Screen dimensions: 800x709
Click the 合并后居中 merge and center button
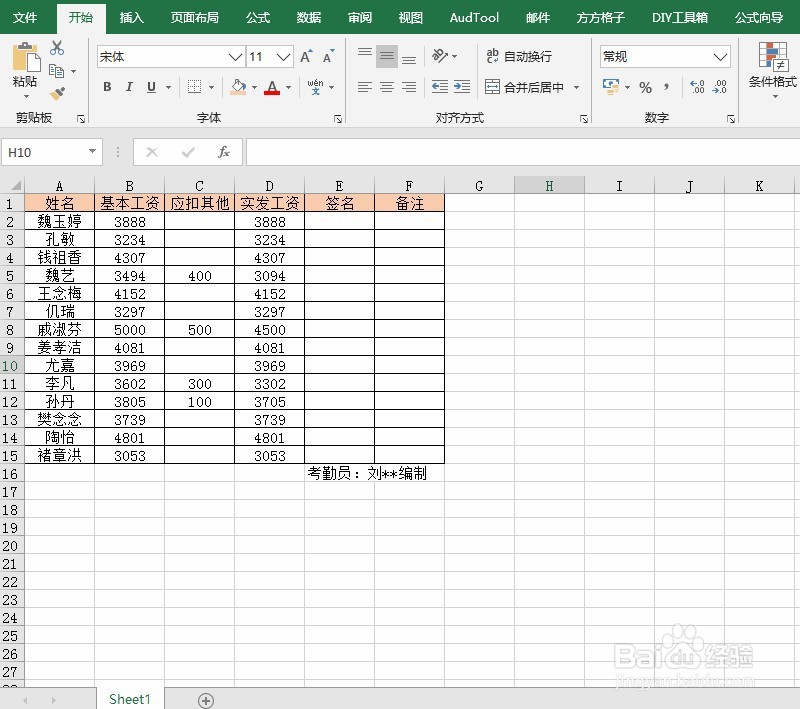click(x=524, y=87)
